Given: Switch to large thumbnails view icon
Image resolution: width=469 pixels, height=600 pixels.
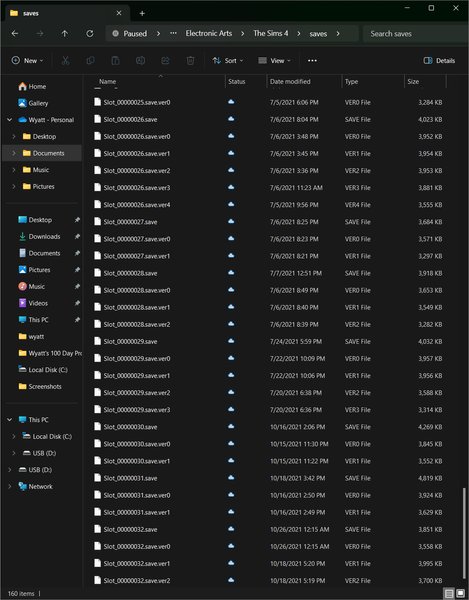Looking at the screenshot, I should pos(461,593).
